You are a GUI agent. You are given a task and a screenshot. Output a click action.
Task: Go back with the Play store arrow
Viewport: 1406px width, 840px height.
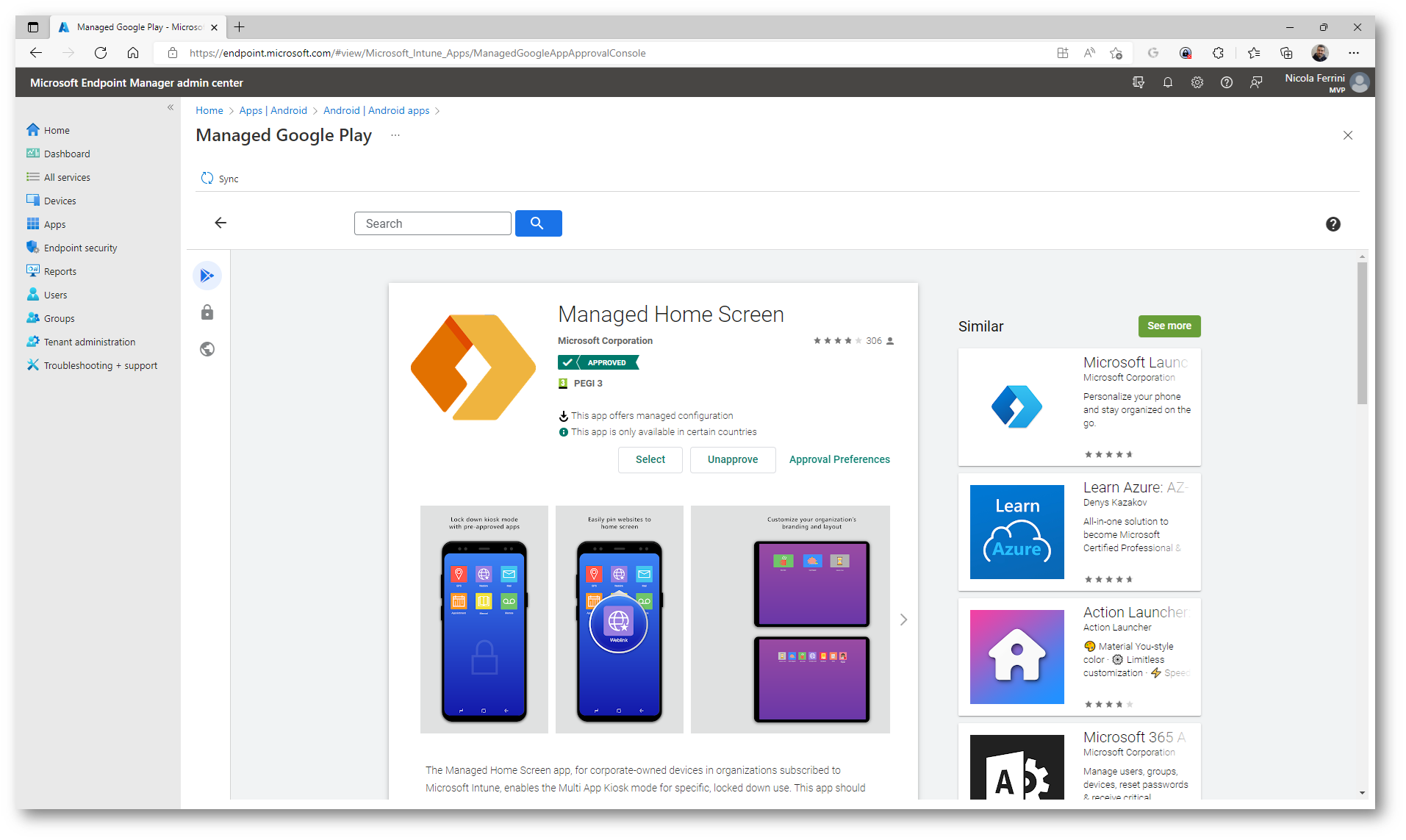coord(220,223)
